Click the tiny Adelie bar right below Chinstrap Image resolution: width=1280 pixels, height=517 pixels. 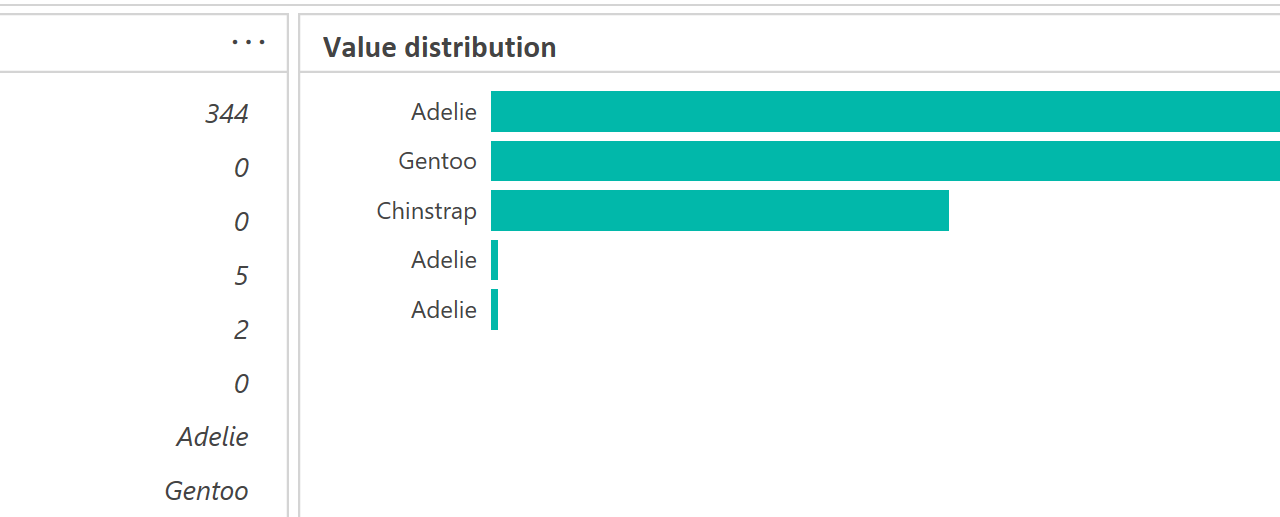pyautogui.click(x=494, y=260)
